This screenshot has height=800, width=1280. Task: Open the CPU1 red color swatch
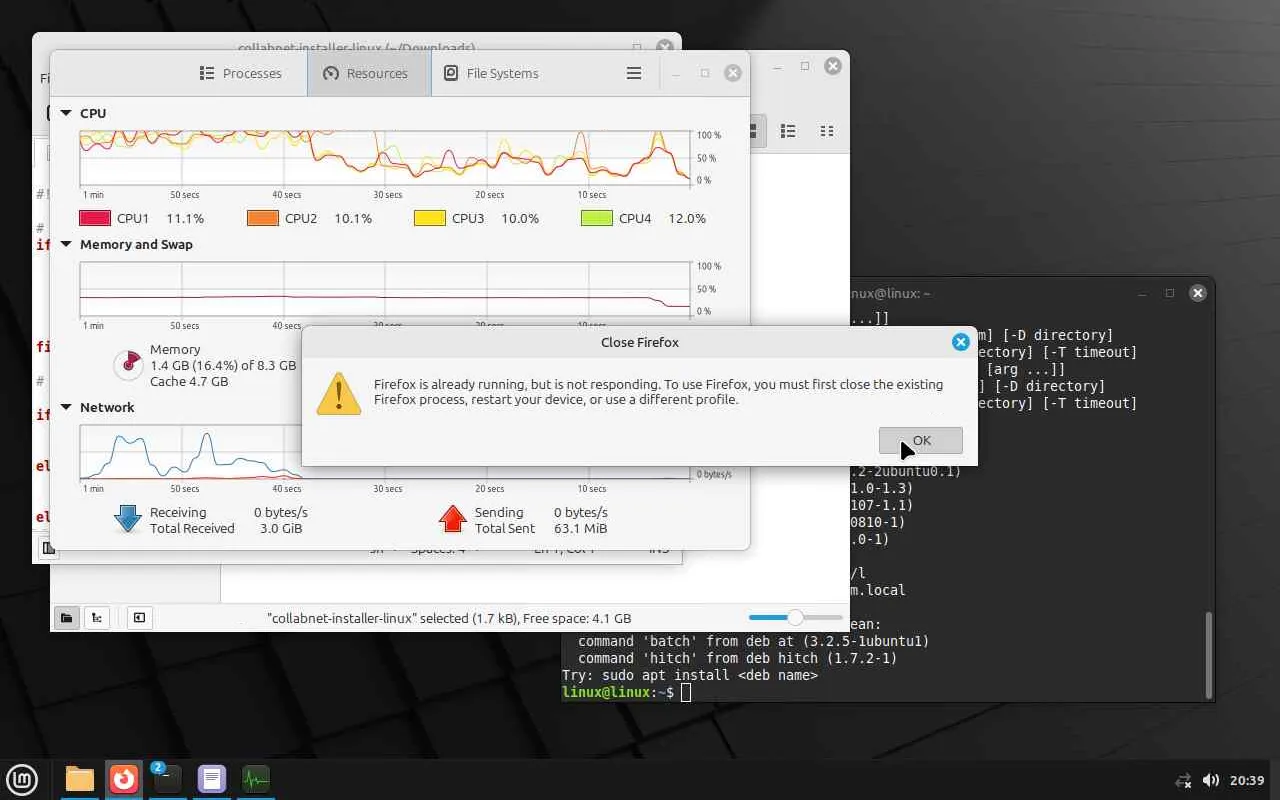pos(95,218)
